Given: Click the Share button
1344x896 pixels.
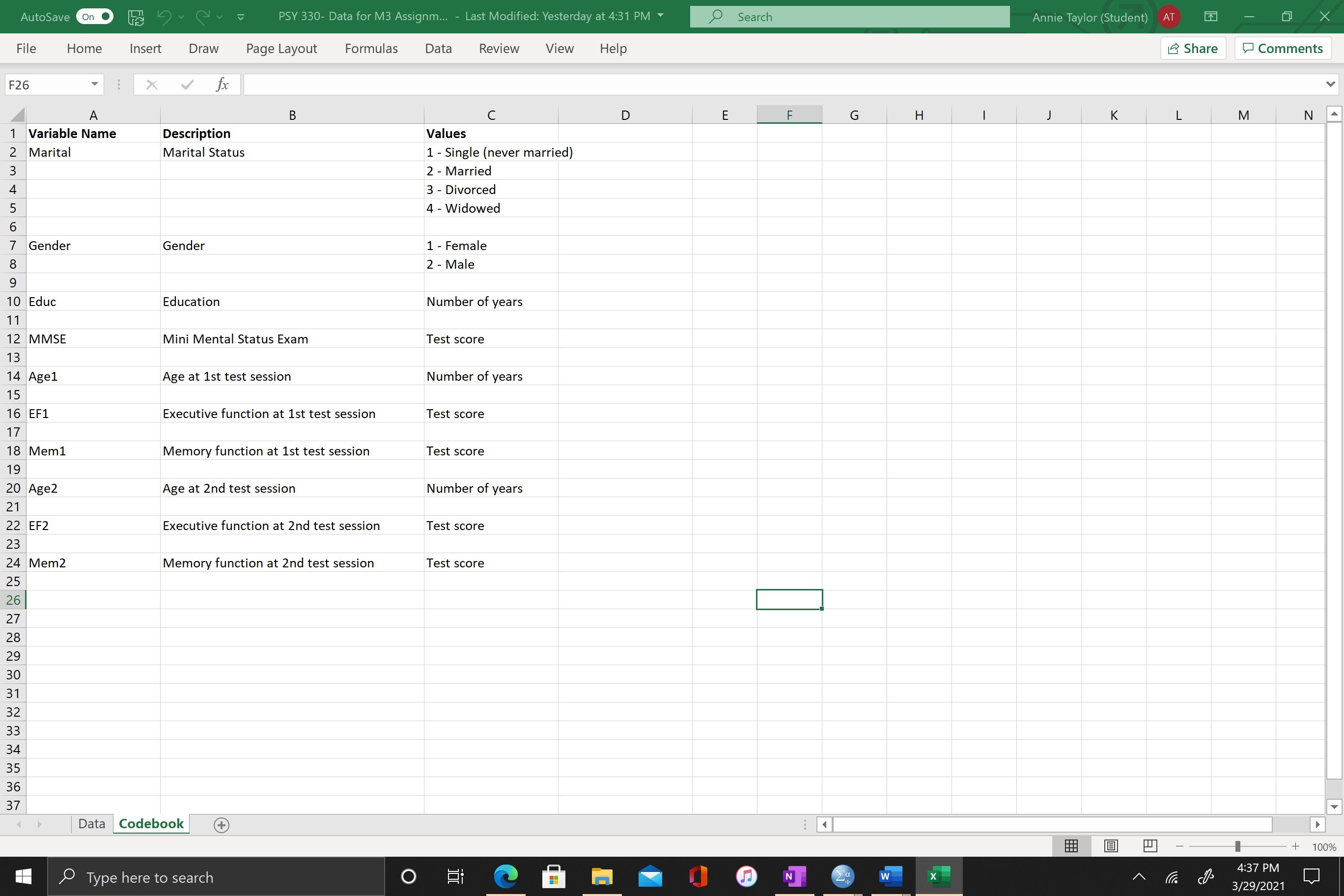Looking at the screenshot, I should tap(1193, 48).
